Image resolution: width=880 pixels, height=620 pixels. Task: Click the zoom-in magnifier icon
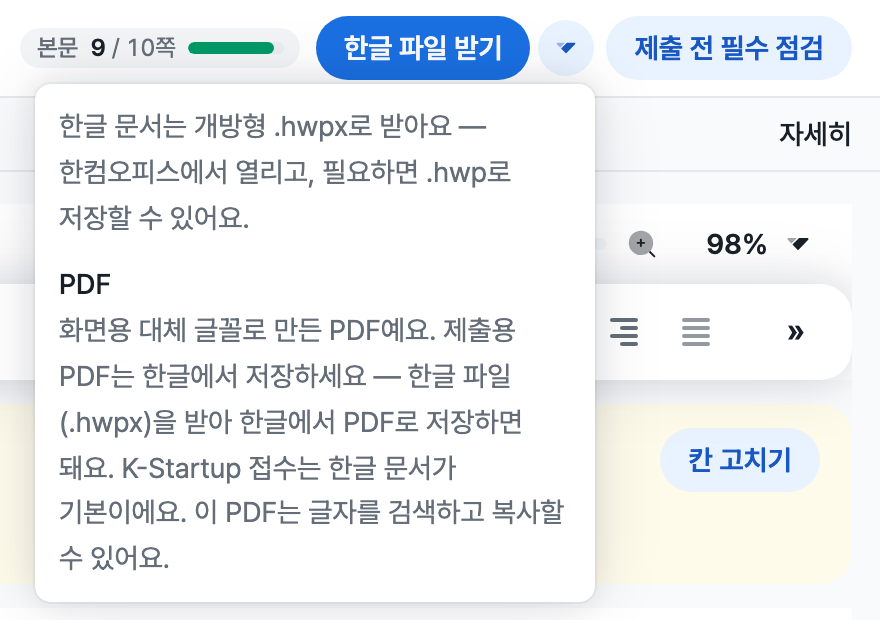(x=642, y=244)
